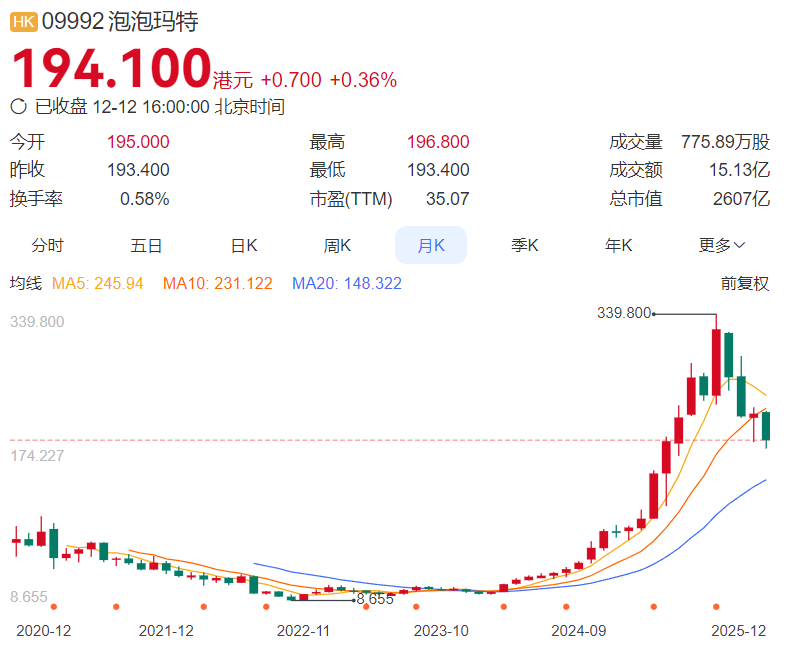Click the 前复权 adjustment option
785x656 pixels.
tap(744, 283)
